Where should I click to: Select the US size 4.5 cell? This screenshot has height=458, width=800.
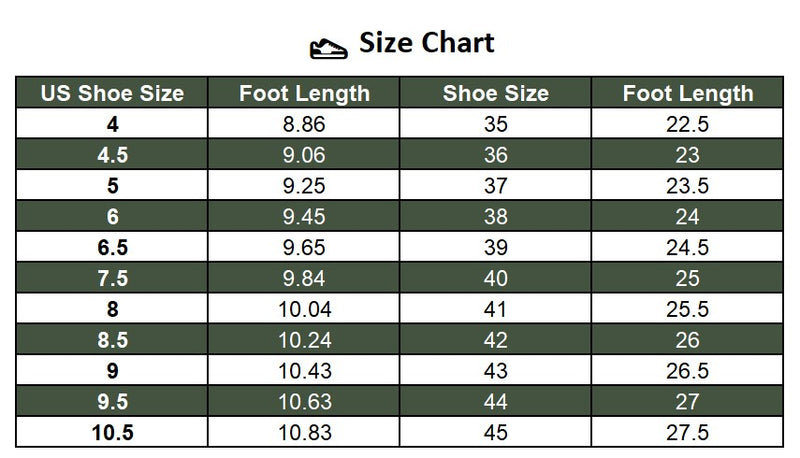coord(112,155)
